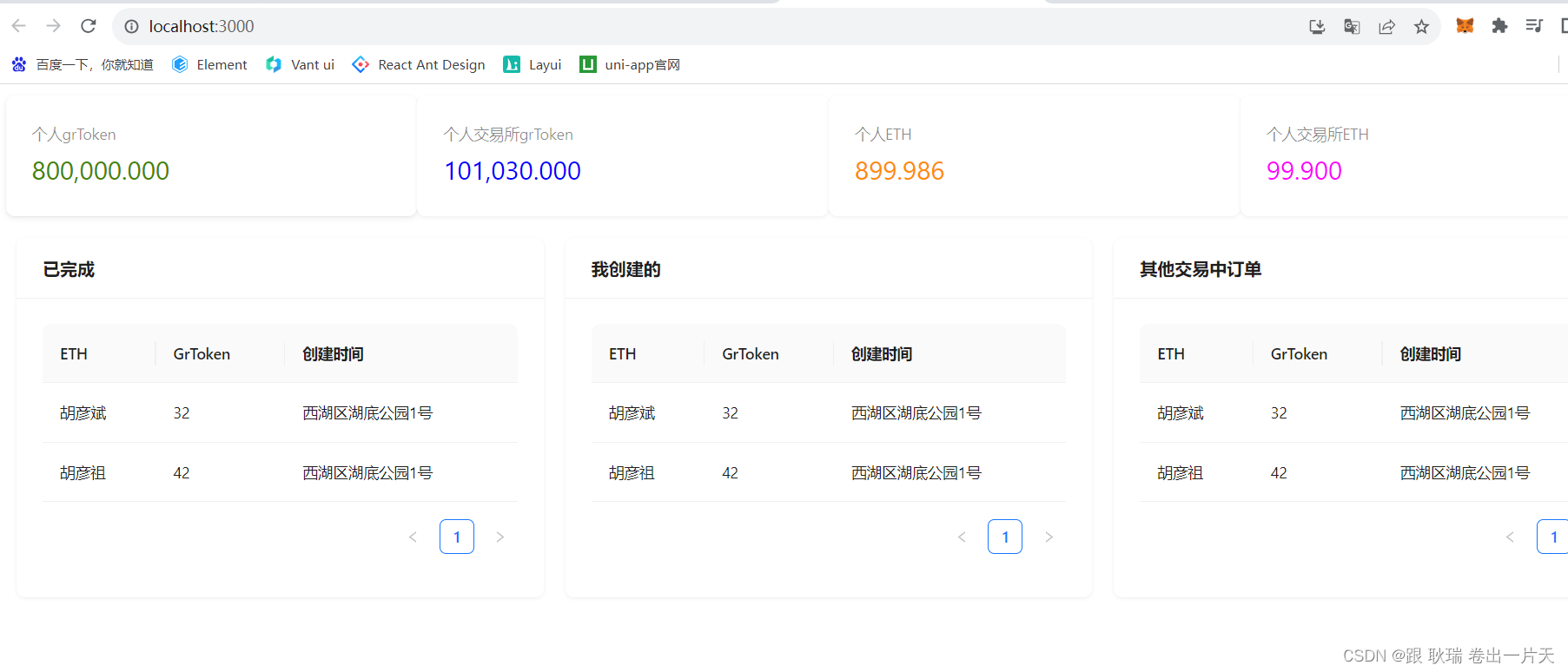Open the 百度一下，你就知道 bookmark
Viewport: 1568px width, 672px height.
82,64
